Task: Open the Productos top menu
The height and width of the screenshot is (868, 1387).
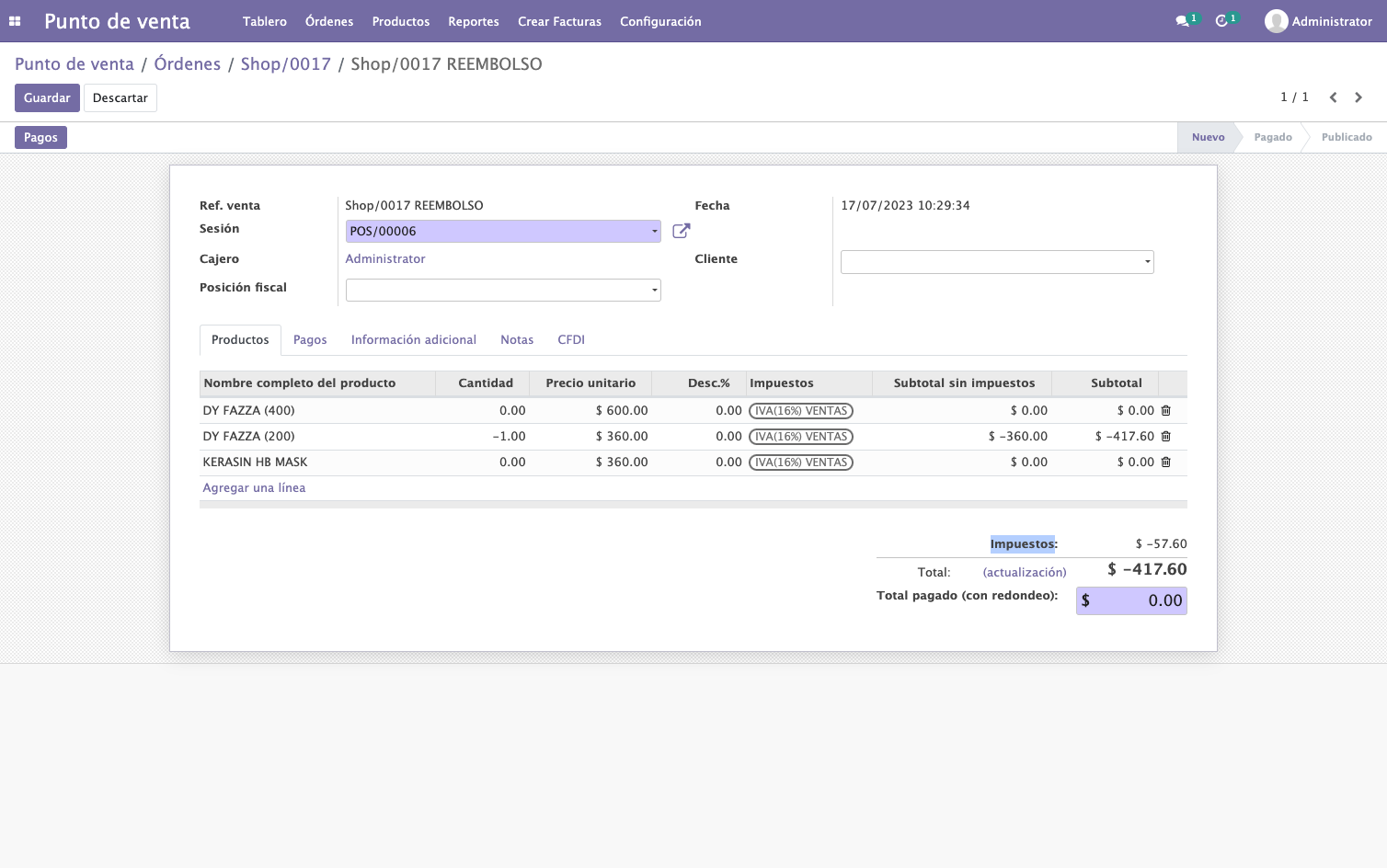Action: pyautogui.click(x=401, y=21)
